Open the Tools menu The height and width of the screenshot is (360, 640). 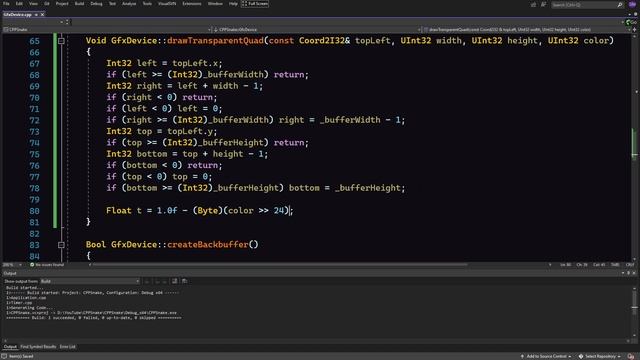147,4
